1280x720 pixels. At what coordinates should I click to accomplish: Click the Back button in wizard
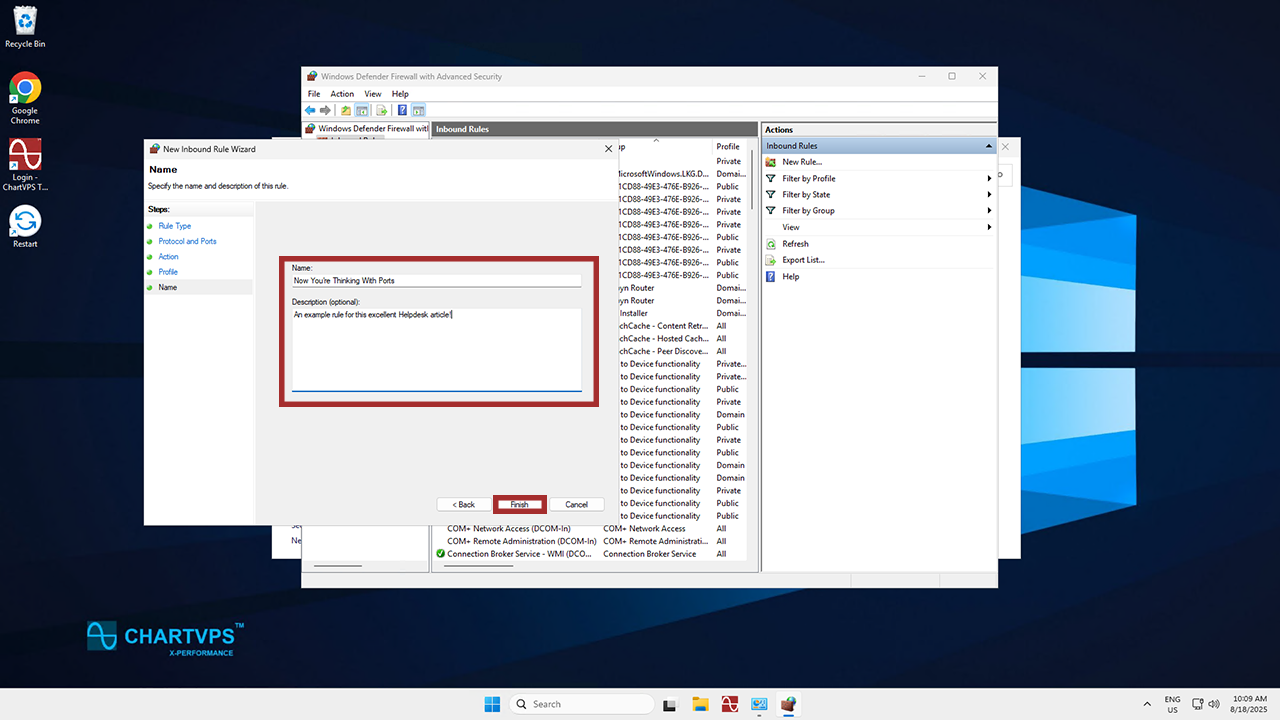(x=463, y=504)
